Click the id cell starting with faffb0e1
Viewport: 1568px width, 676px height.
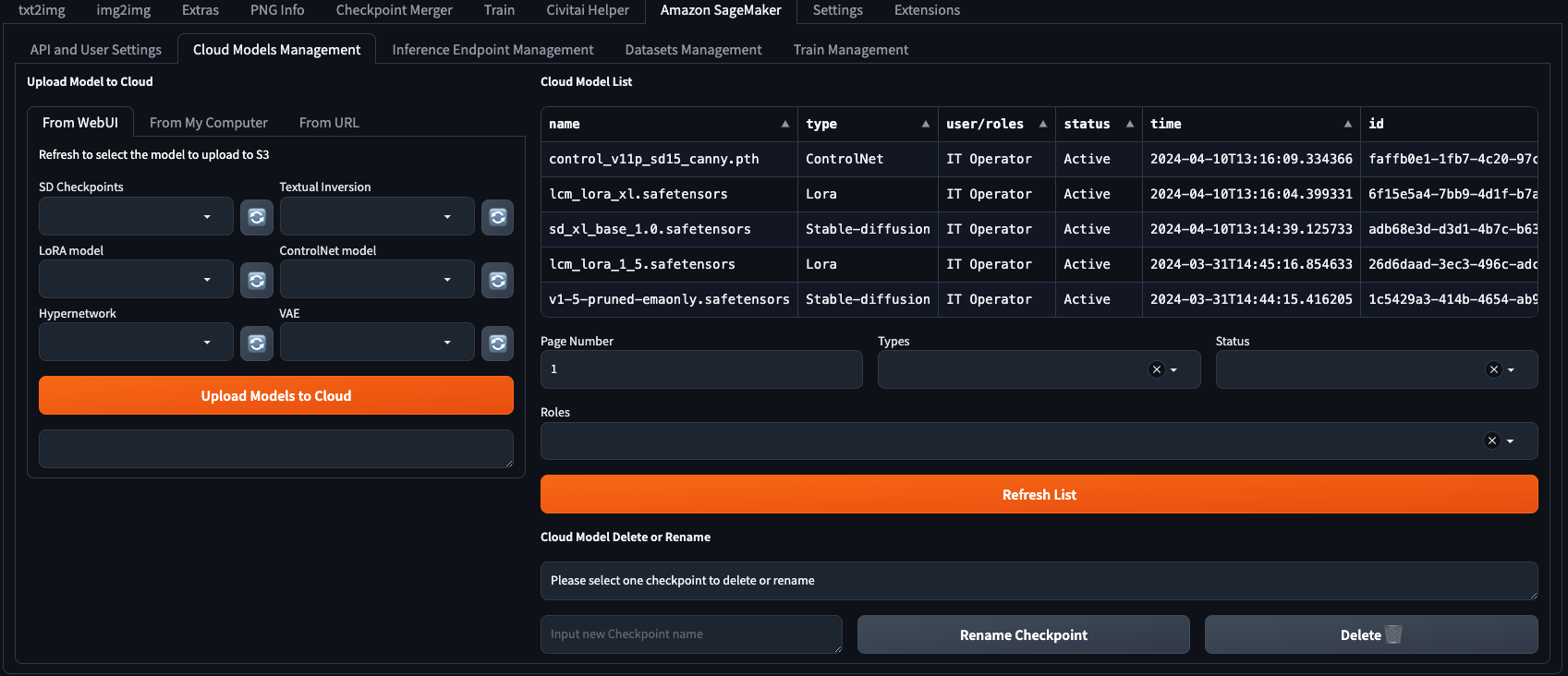tap(1449, 159)
